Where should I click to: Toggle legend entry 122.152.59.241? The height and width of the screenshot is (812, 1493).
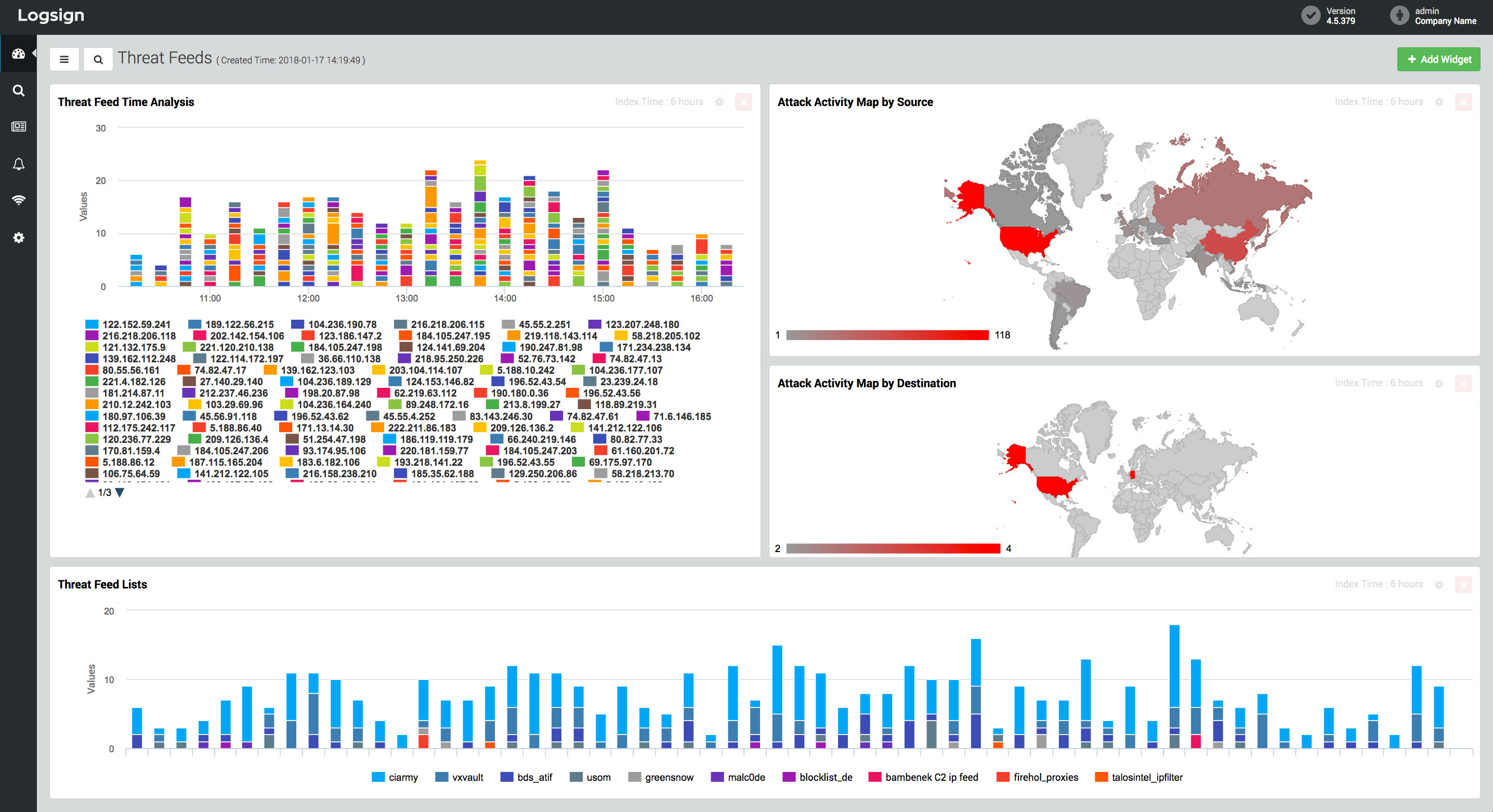click(128, 324)
